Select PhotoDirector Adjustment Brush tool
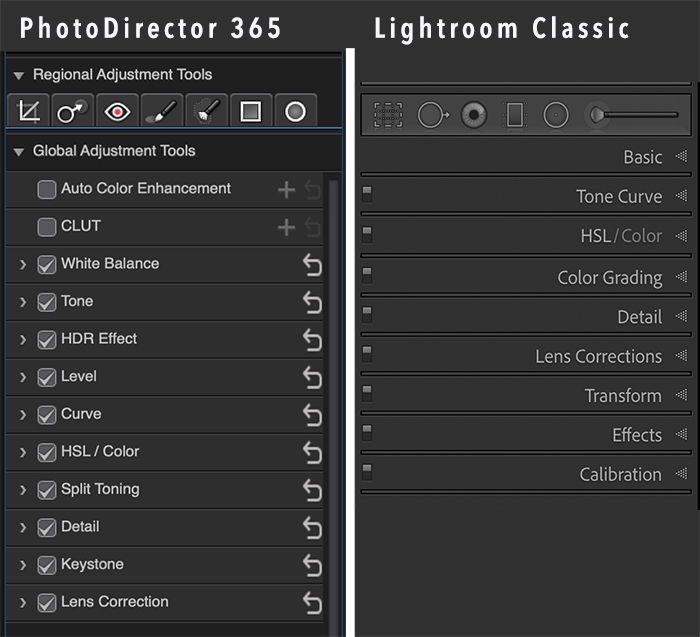 [162, 111]
